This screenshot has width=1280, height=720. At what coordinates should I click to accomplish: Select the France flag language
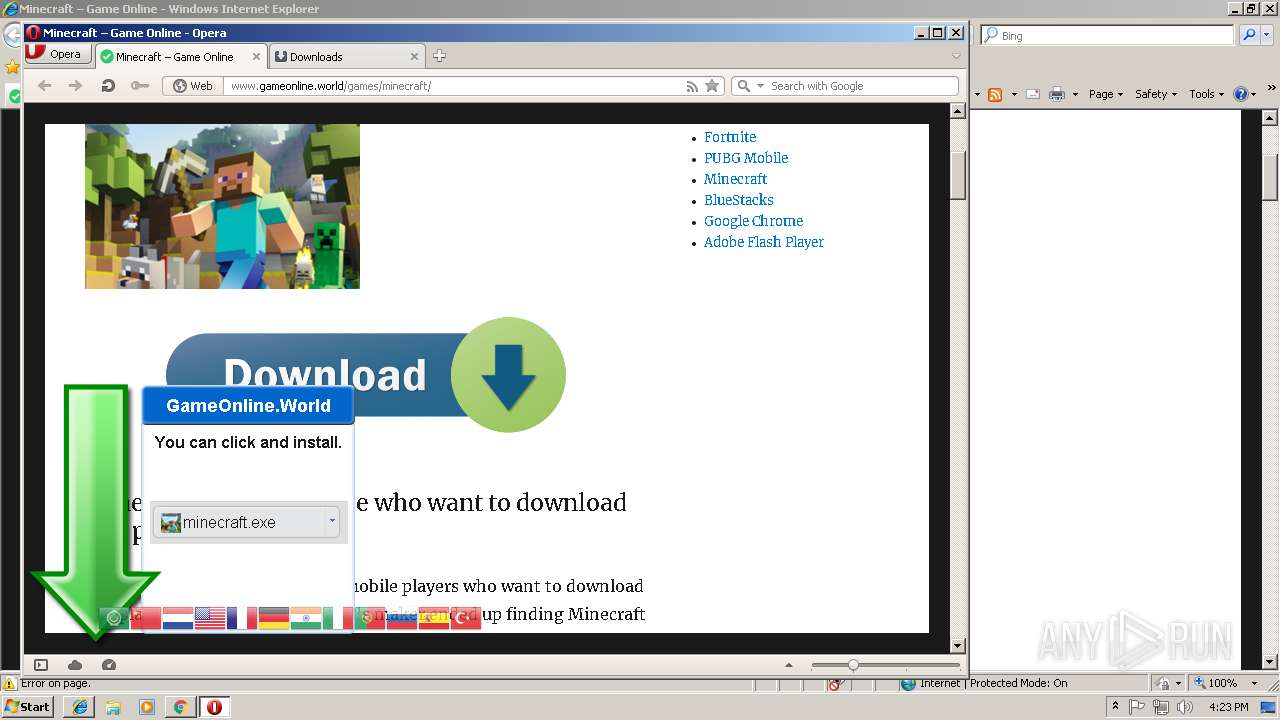(x=242, y=618)
